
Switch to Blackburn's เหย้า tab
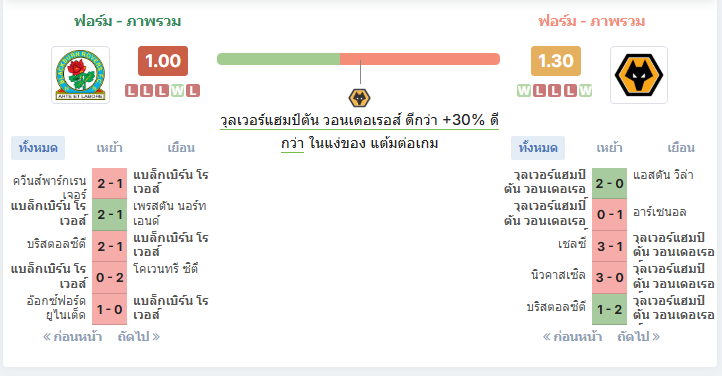tap(110, 148)
